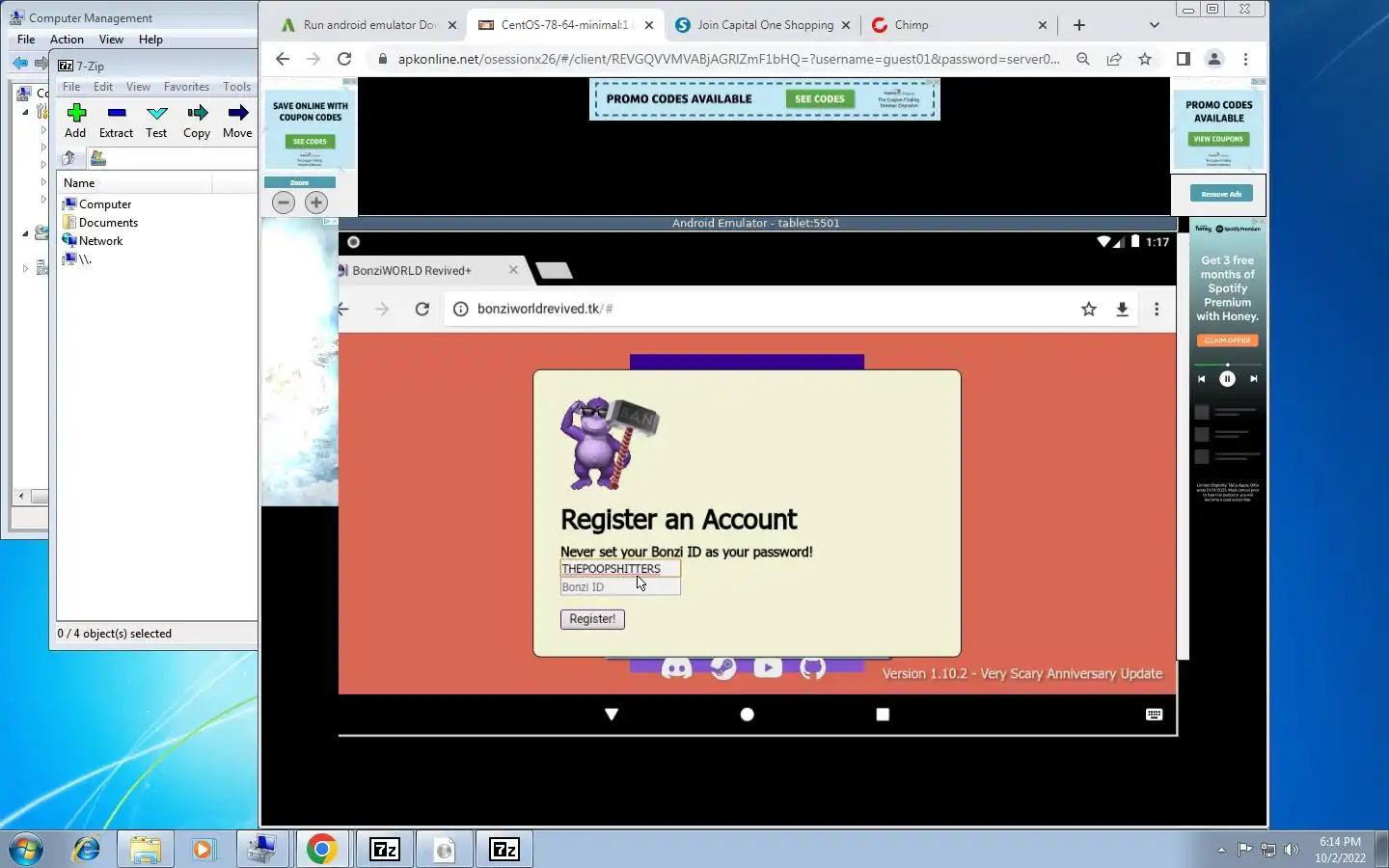Open 7-Zip Favorites menu

(186, 87)
